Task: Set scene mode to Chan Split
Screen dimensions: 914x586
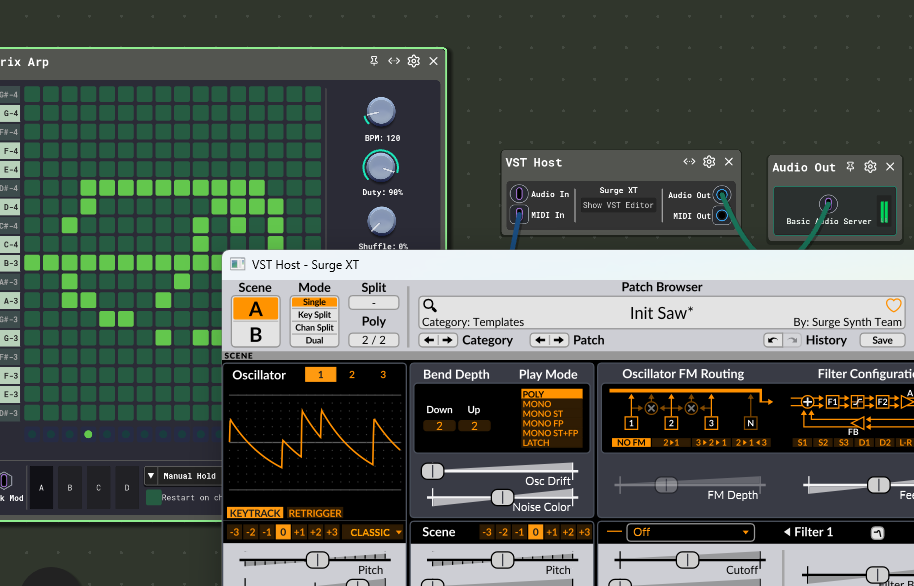Action: [315, 328]
